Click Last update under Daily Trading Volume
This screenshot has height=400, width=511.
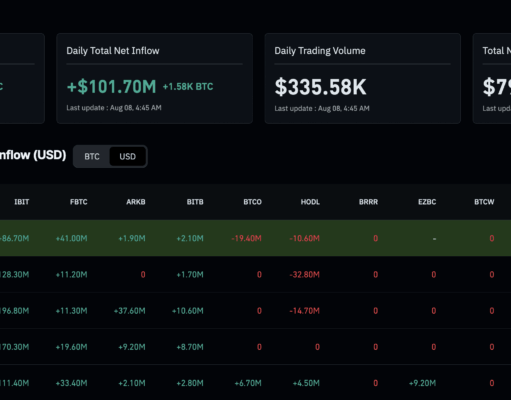[322, 108]
